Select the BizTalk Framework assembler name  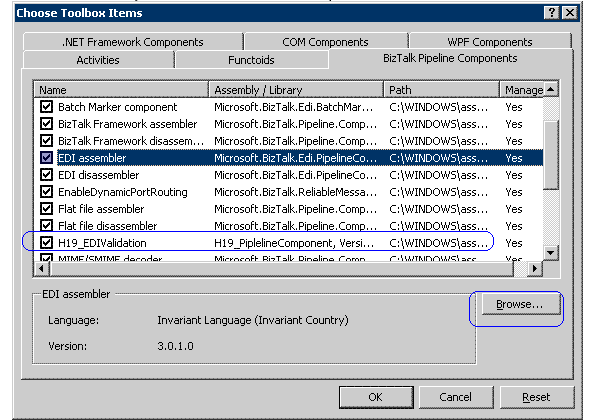(x=128, y=124)
